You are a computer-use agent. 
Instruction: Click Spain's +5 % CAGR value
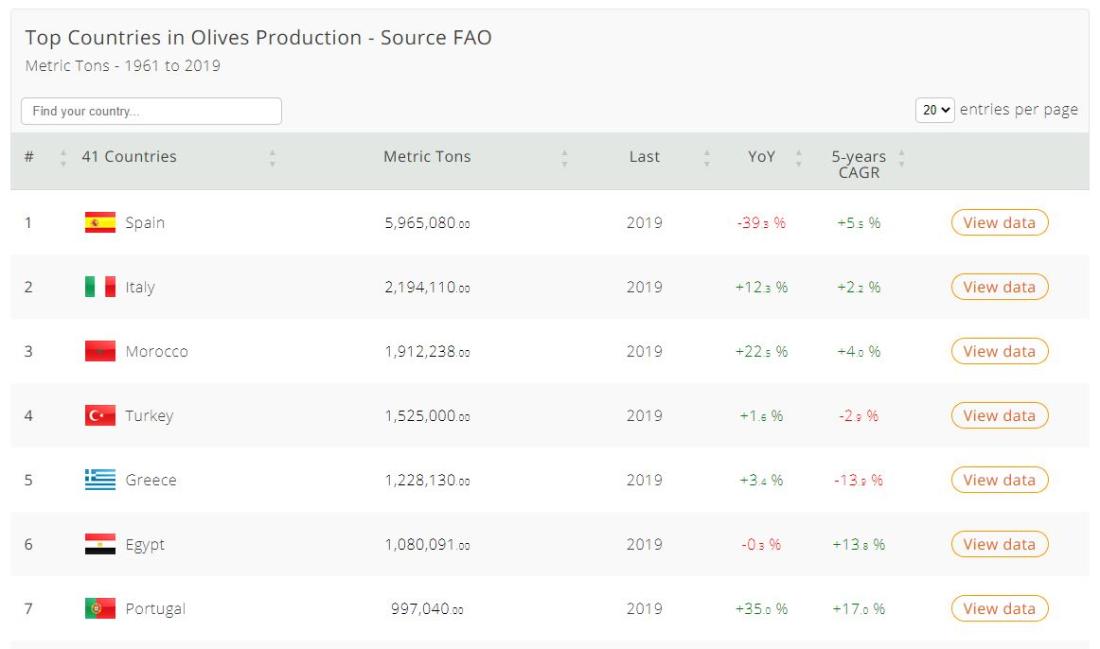point(859,223)
